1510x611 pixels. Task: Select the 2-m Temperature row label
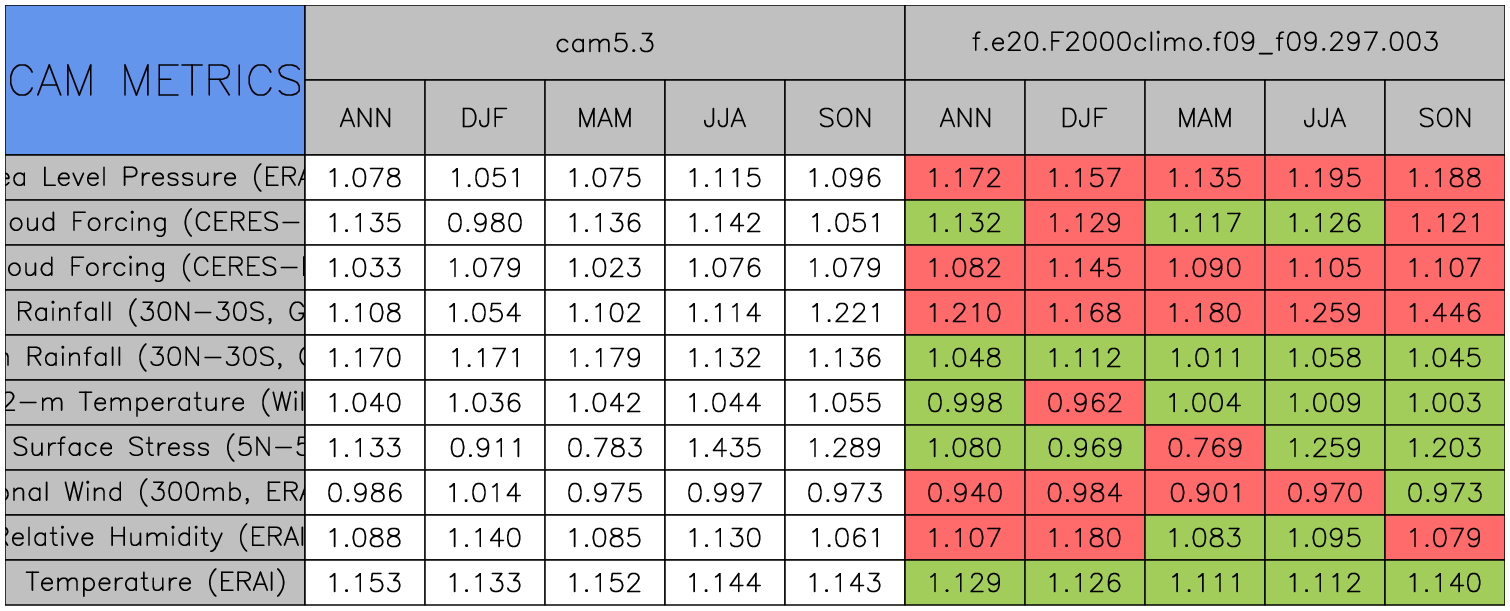154,402
